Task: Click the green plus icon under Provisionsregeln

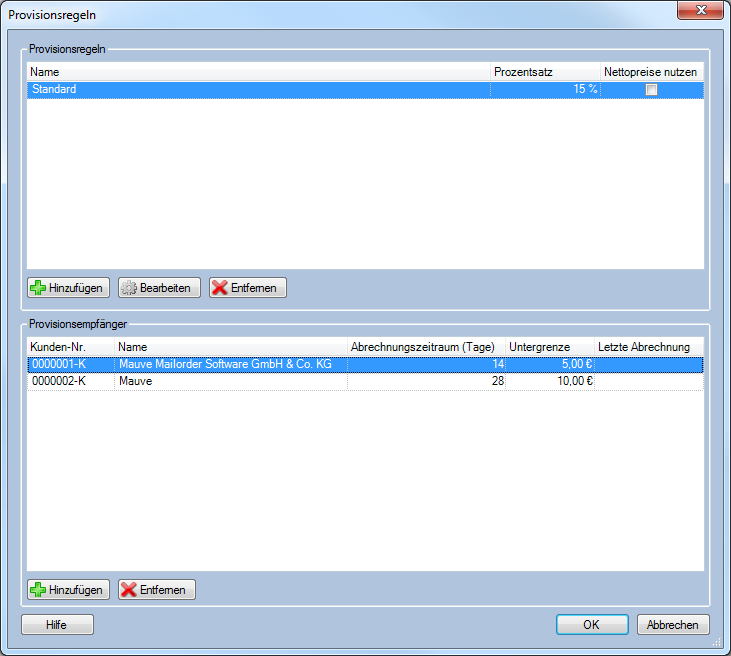Action: pyautogui.click(x=38, y=288)
